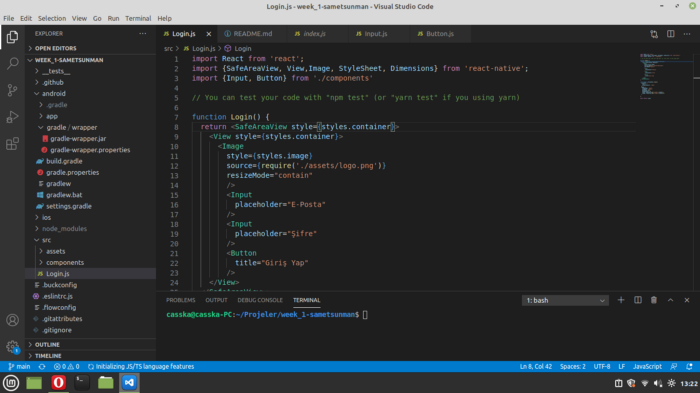Expand the components folder
The height and width of the screenshot is (393, 700).
click(91, 263)
